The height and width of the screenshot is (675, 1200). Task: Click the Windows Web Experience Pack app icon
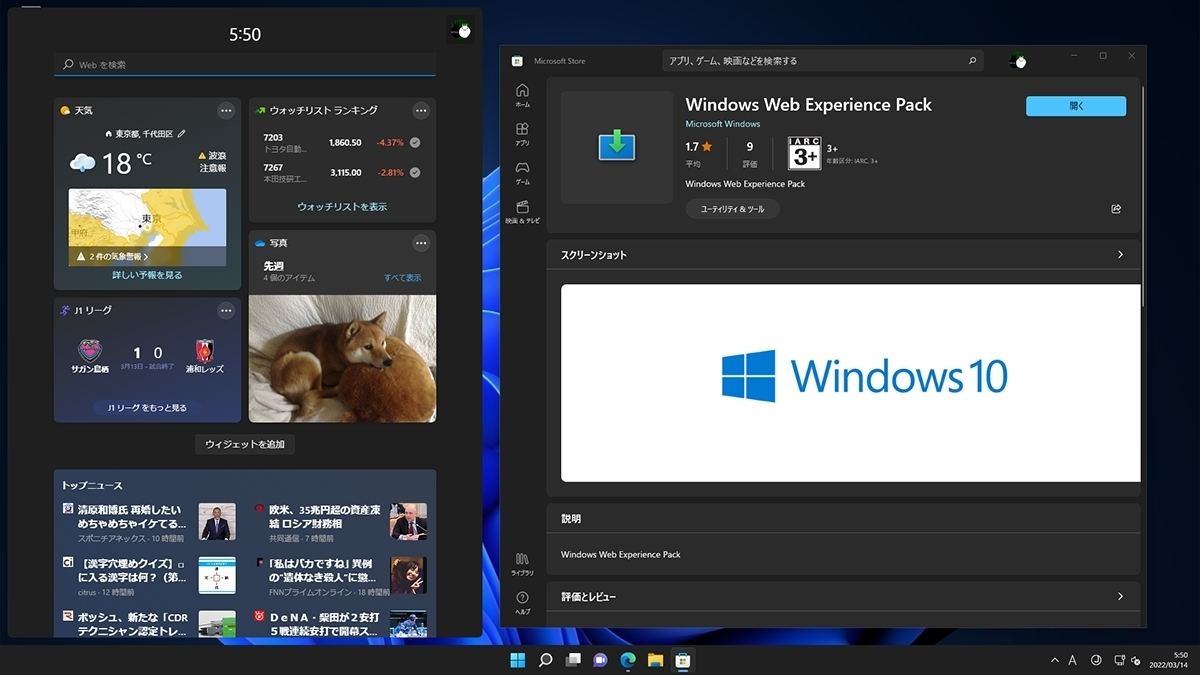[x=617, y=147]
